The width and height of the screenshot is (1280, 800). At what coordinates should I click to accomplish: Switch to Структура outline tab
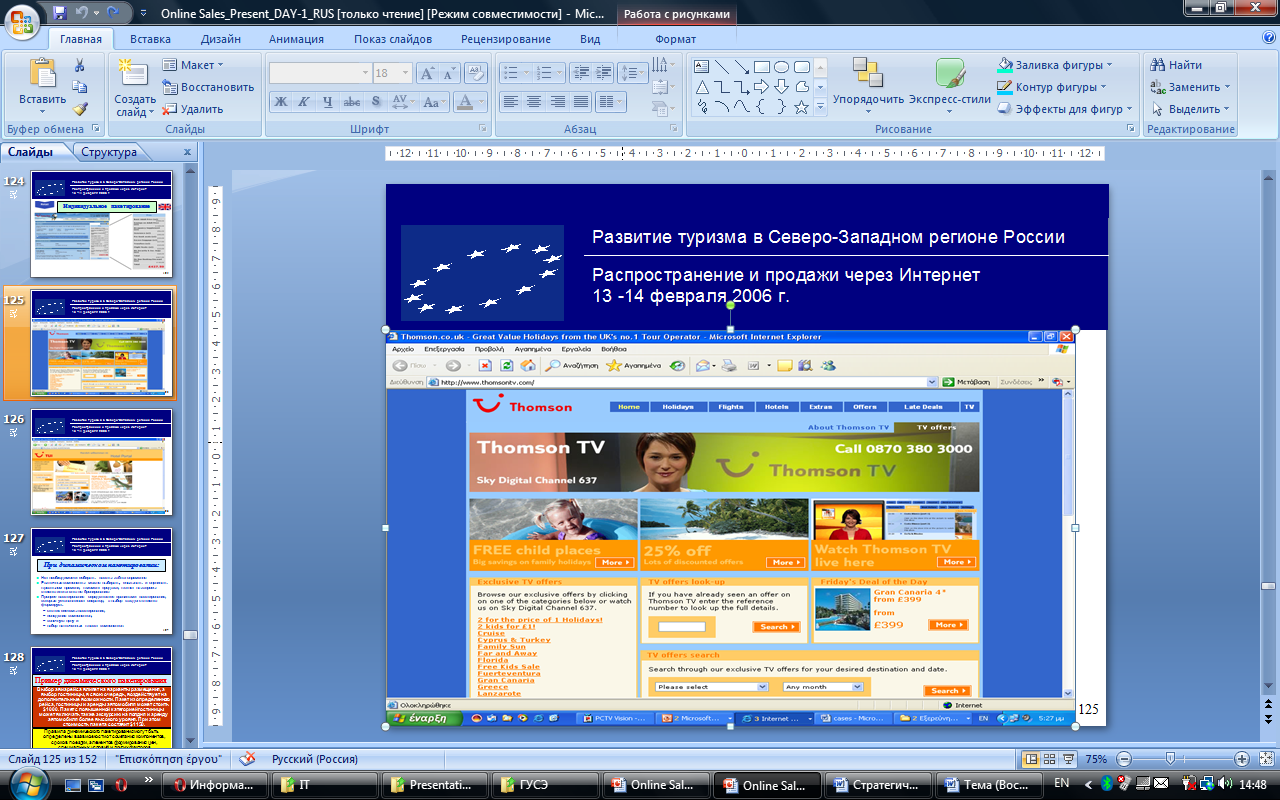(109, 152)
